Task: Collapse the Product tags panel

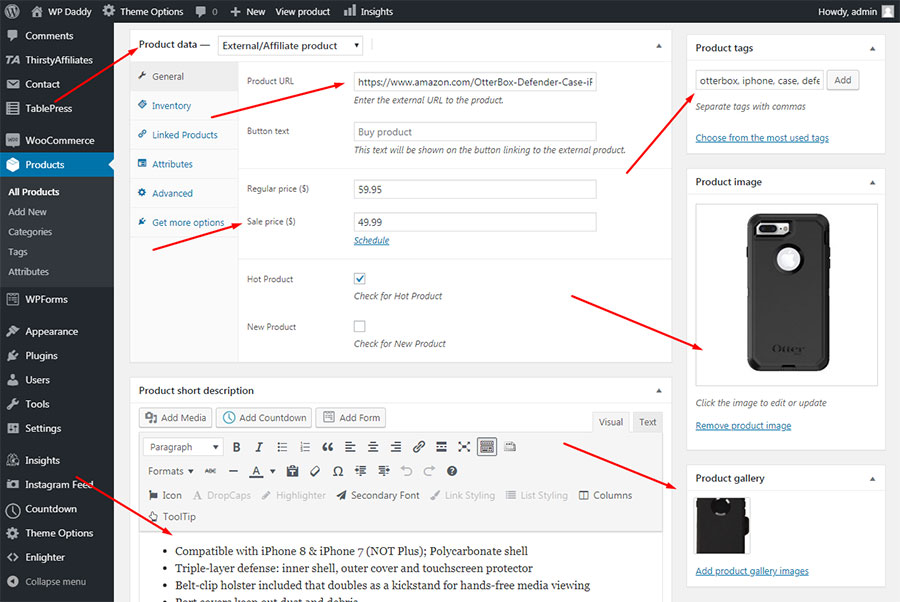Action: pyautogui.click(x=872, y=48)
